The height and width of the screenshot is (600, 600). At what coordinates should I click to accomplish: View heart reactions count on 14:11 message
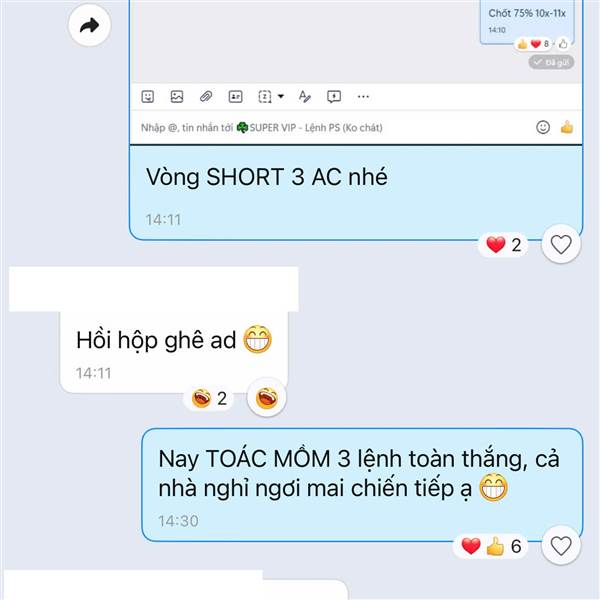coord(503,245)
